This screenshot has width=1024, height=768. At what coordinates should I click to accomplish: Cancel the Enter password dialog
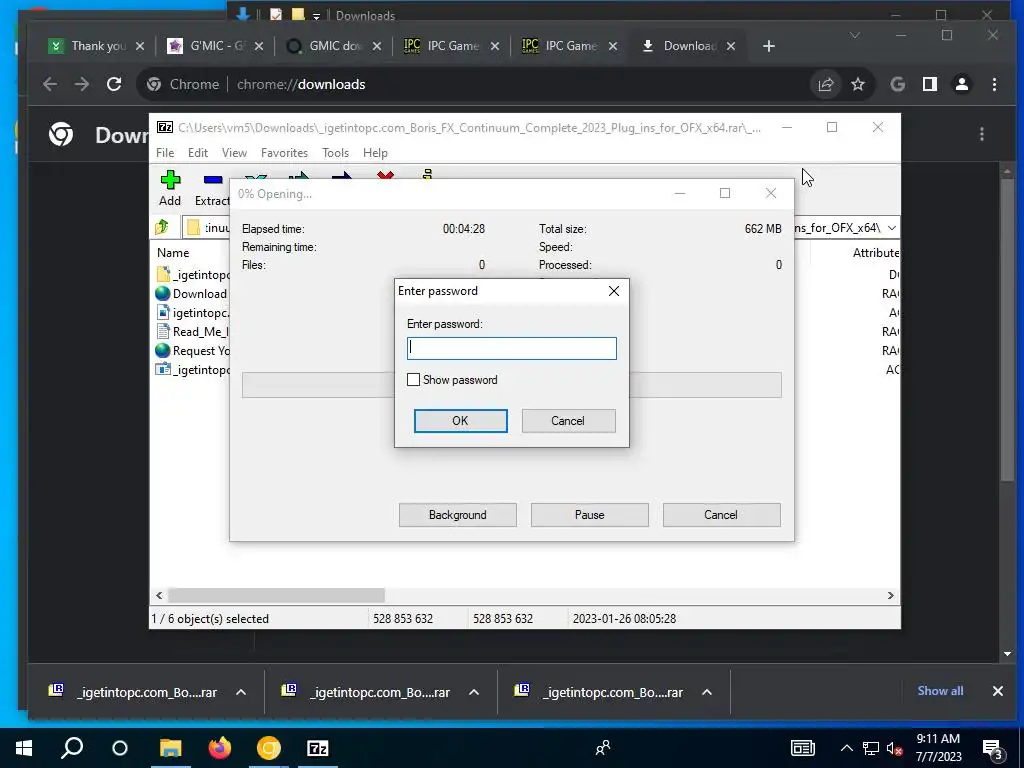(x=568, y=421)
